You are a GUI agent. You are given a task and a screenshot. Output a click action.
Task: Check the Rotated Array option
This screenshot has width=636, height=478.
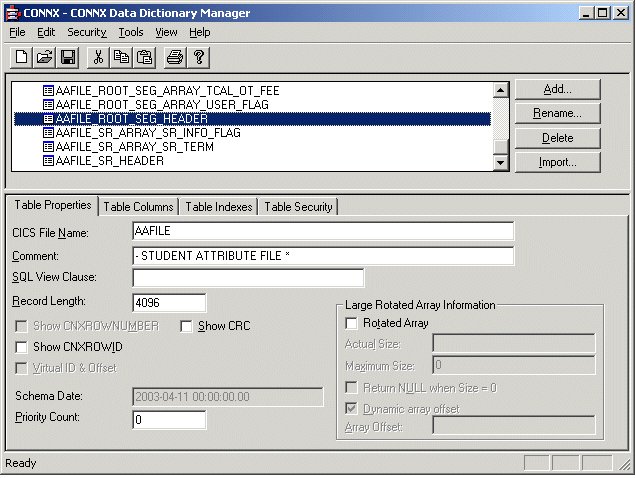[x=351, y=323]
